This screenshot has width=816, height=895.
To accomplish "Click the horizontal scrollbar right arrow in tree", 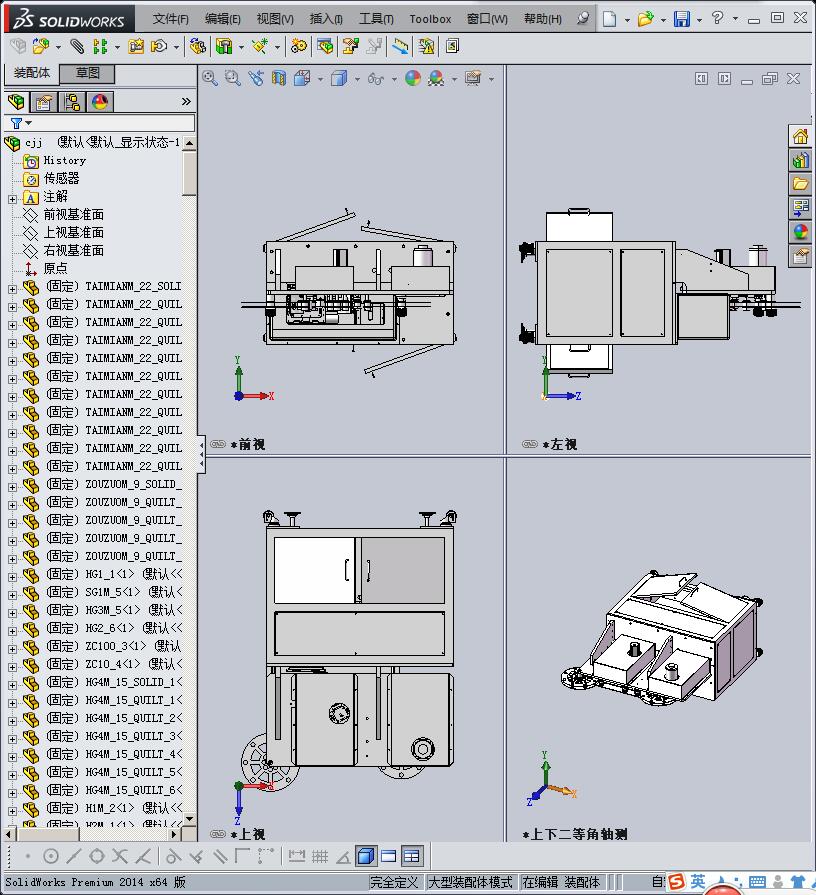I will click(x=175, y=834).
